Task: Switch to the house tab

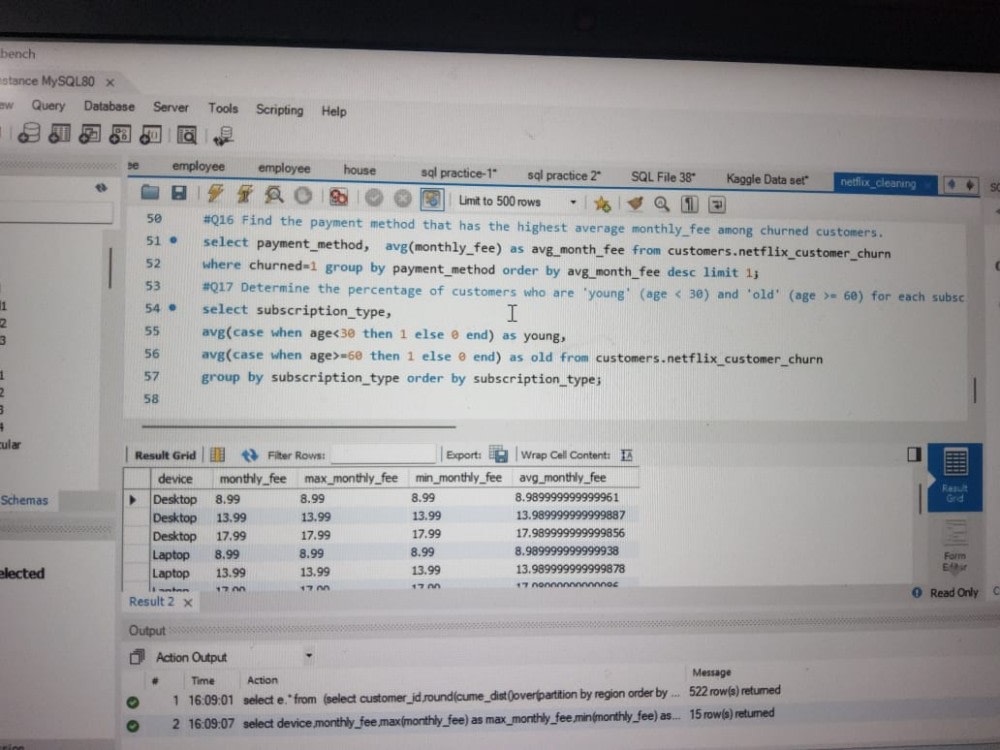Action: click(360, 170)
